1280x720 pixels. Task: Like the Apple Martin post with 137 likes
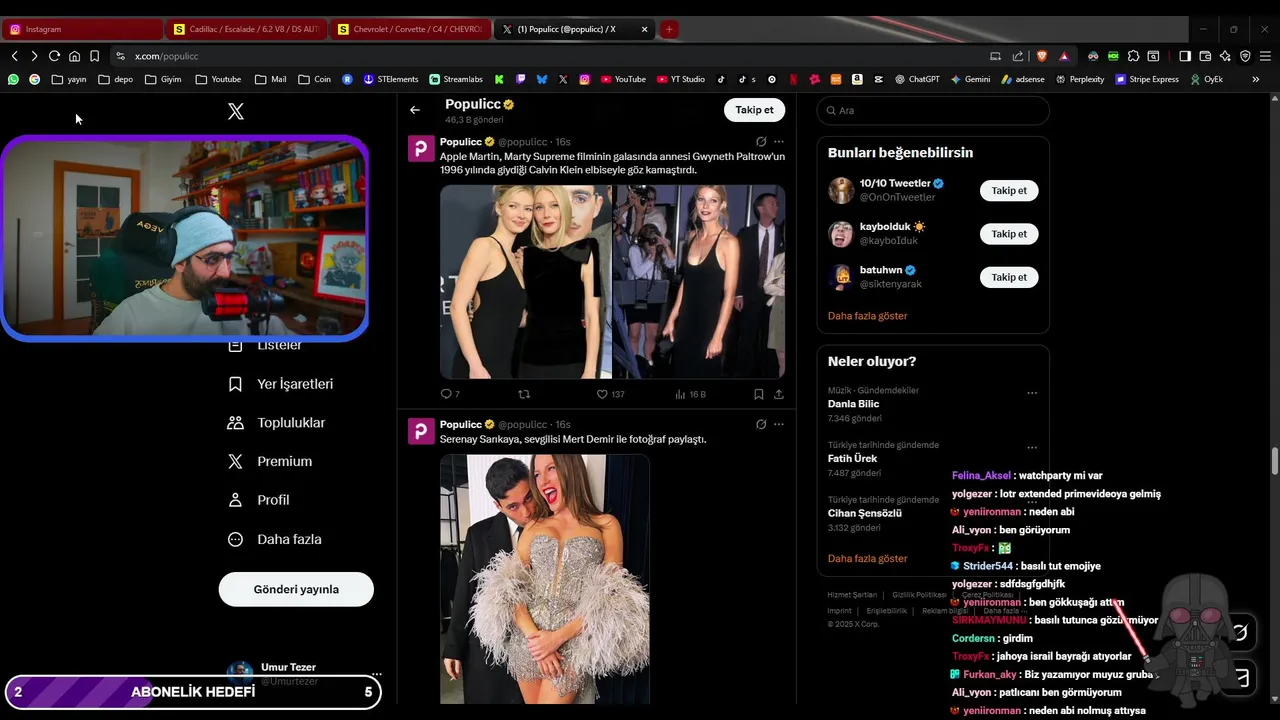click(602, 394)
